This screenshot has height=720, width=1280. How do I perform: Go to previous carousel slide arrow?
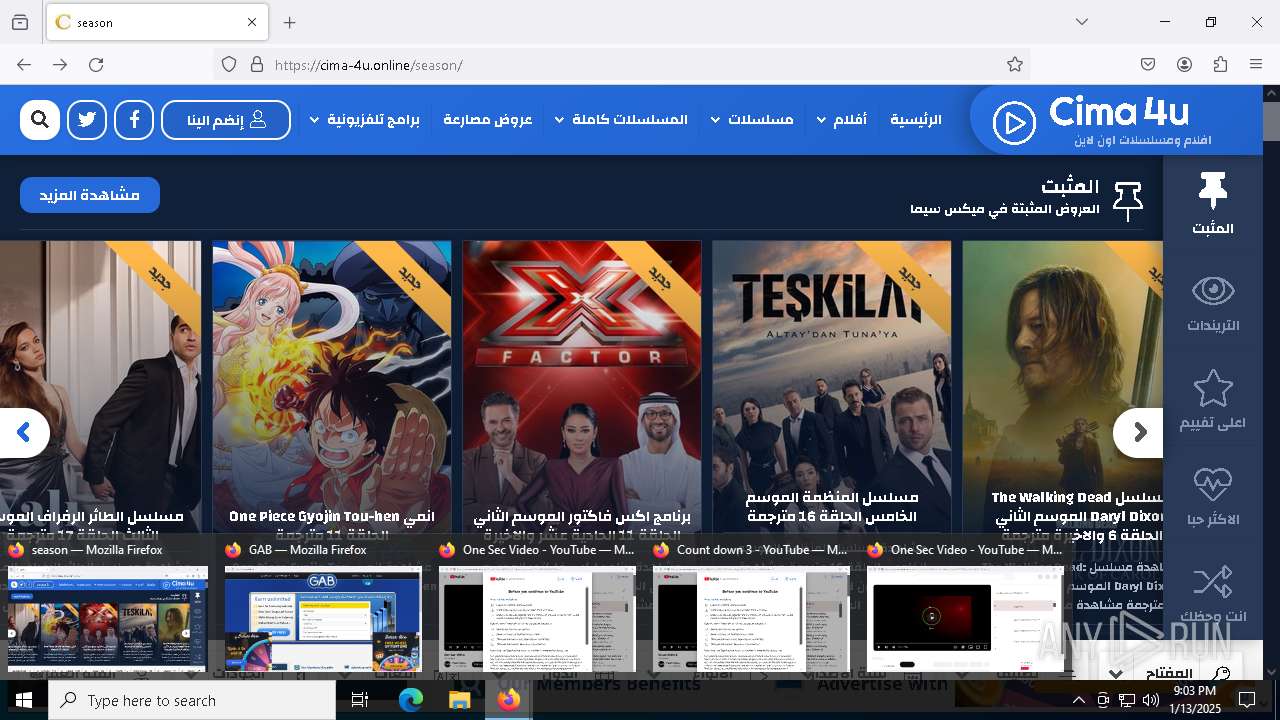(x=24, y=433)
